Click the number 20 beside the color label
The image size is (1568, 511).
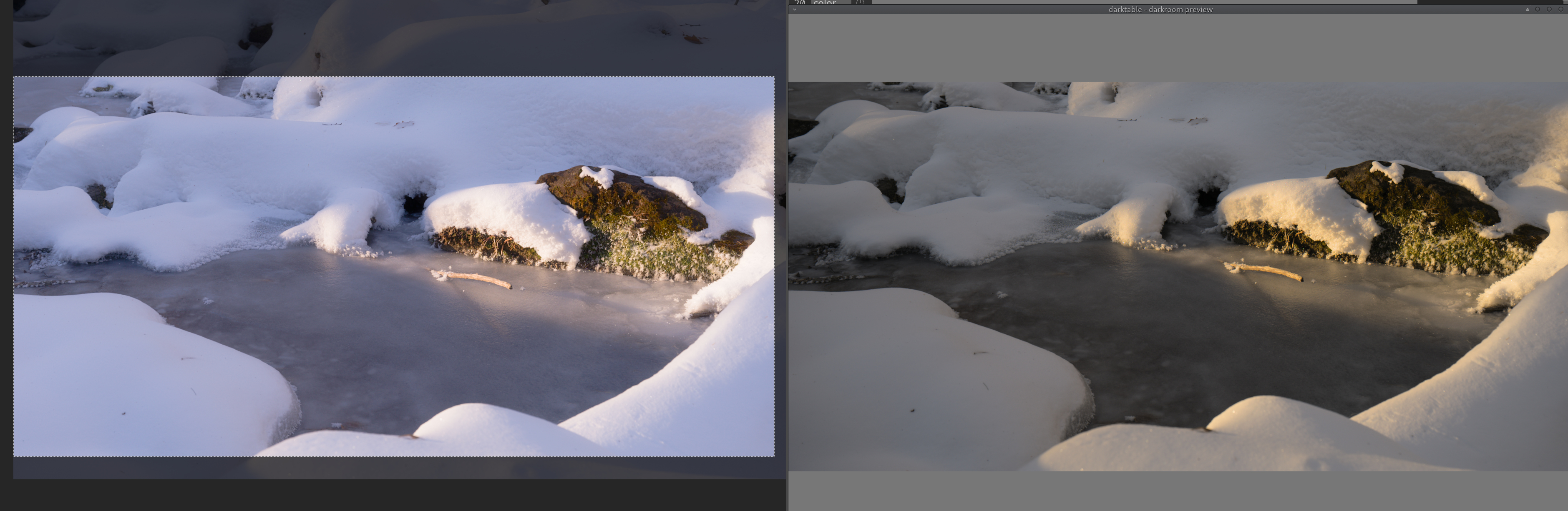coord(800,3)
